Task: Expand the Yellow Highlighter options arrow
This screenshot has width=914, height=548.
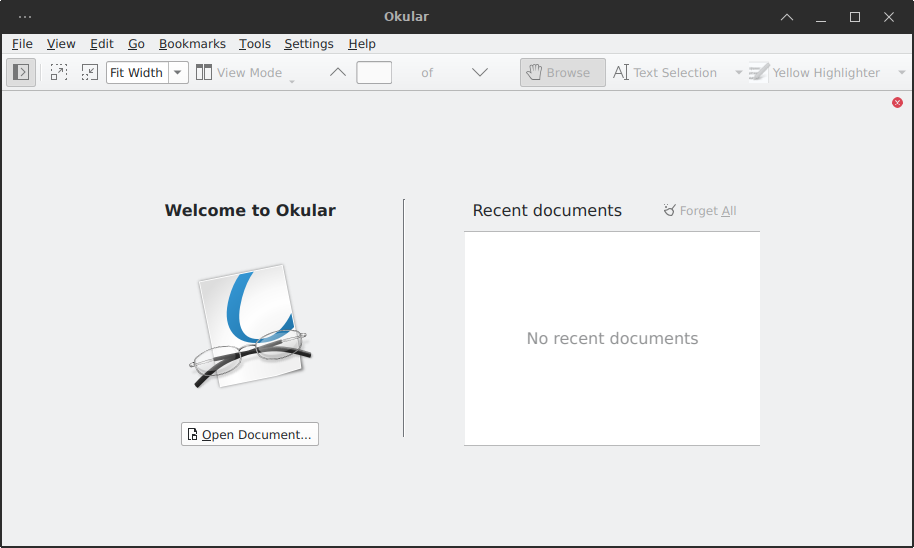Action: click(901, 72)
